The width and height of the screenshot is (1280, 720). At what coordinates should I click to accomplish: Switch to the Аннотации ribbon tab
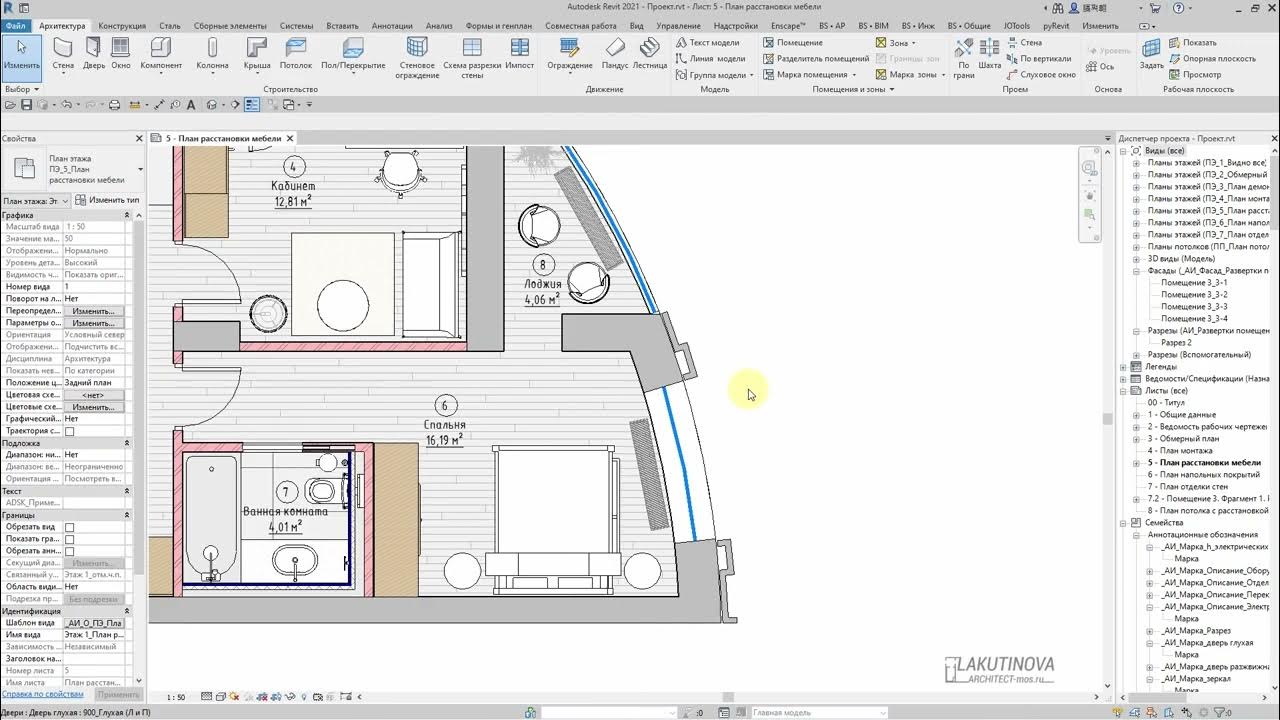click(392, 26)
